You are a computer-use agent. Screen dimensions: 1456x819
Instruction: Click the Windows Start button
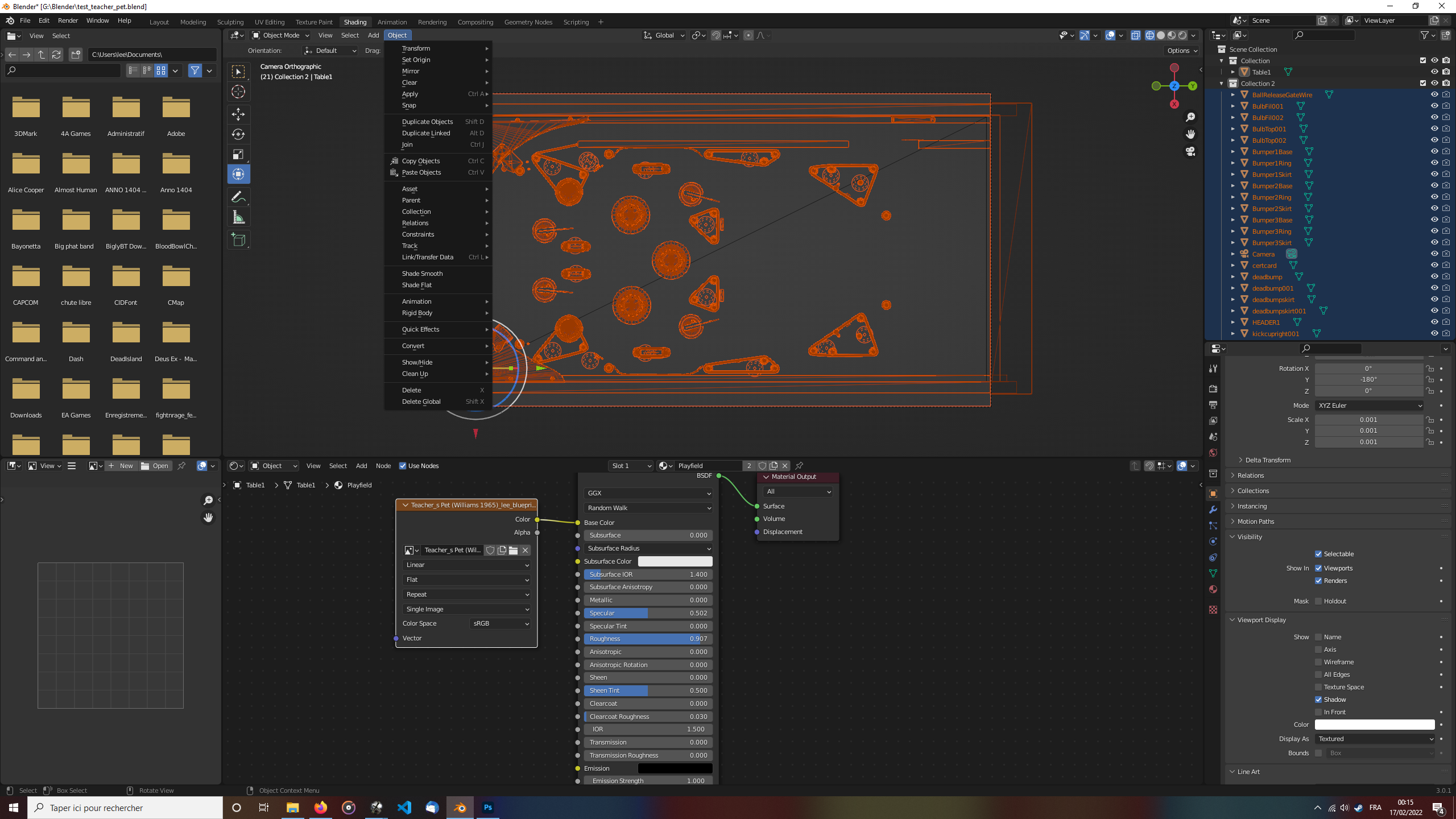(x=14, y=808)
